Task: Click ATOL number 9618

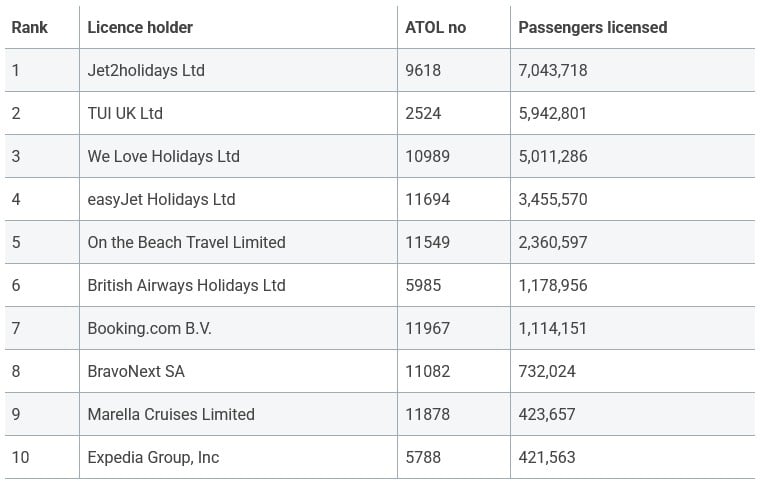Action: coord(423,70)
